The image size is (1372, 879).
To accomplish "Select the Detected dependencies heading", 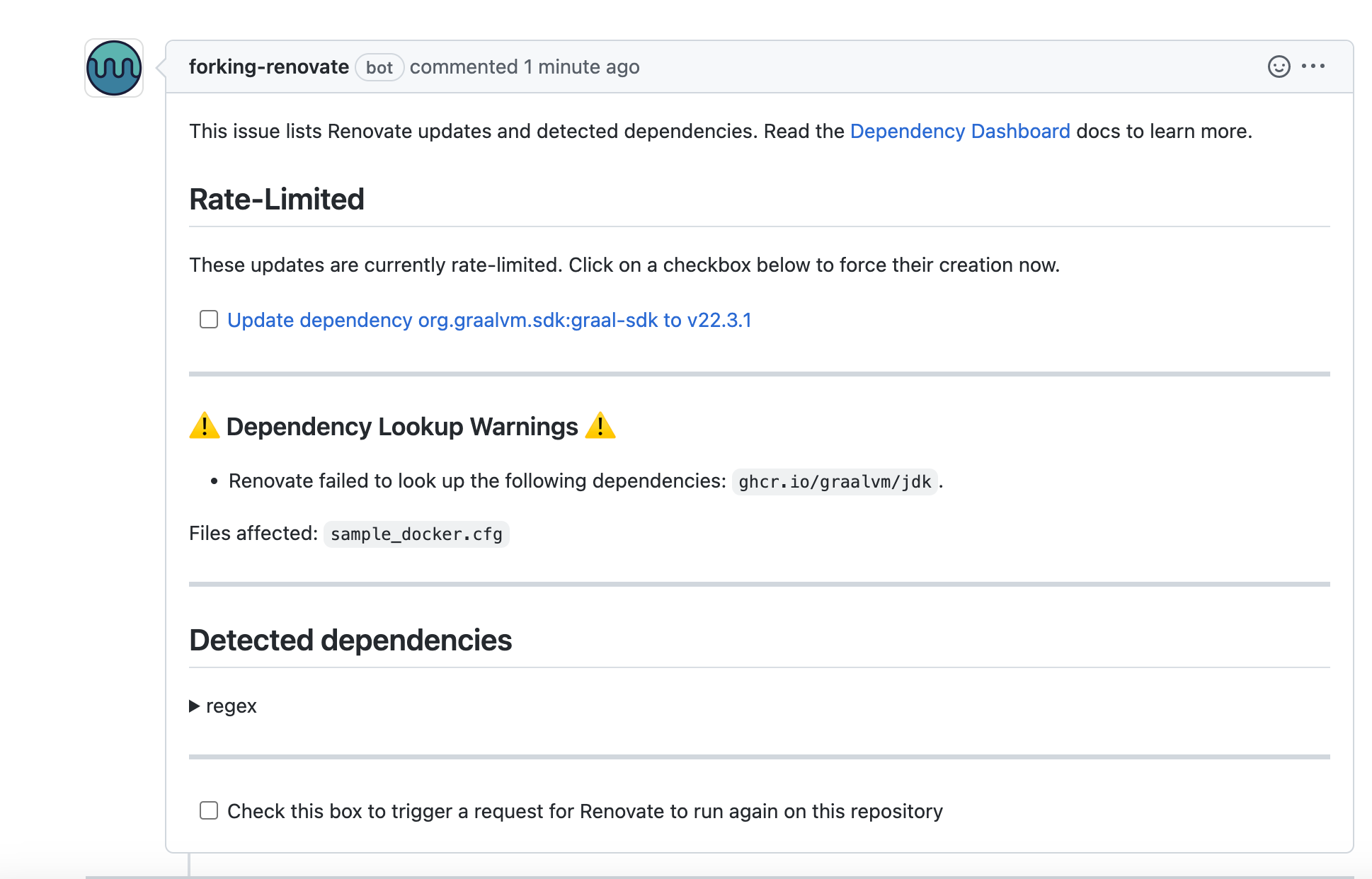I will 351,640.
